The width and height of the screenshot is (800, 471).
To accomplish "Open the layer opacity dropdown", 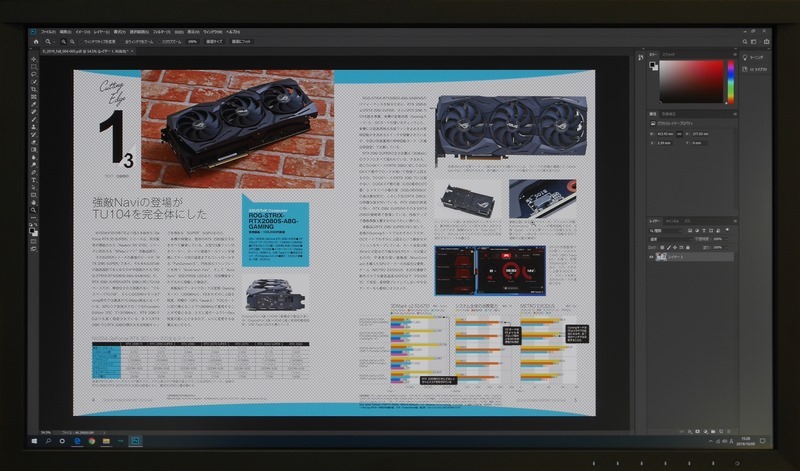I will [727, 239].
